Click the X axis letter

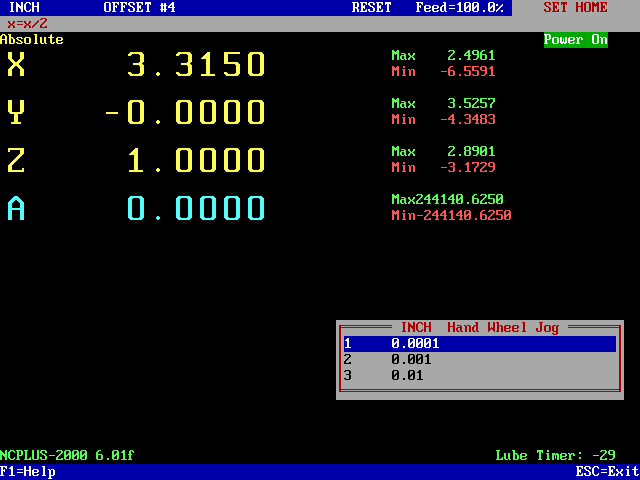click(16, 64)
